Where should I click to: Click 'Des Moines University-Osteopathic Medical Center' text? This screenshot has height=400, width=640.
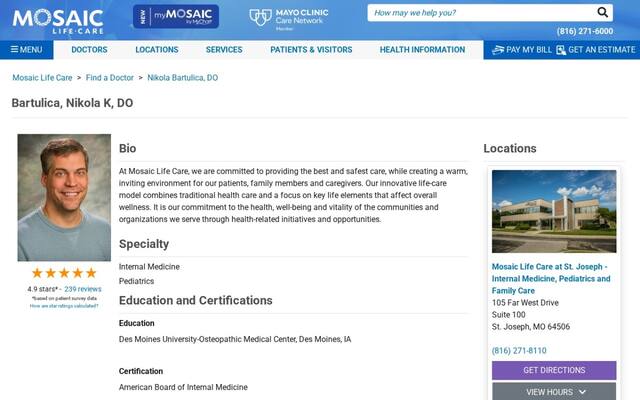click(208, 339)
